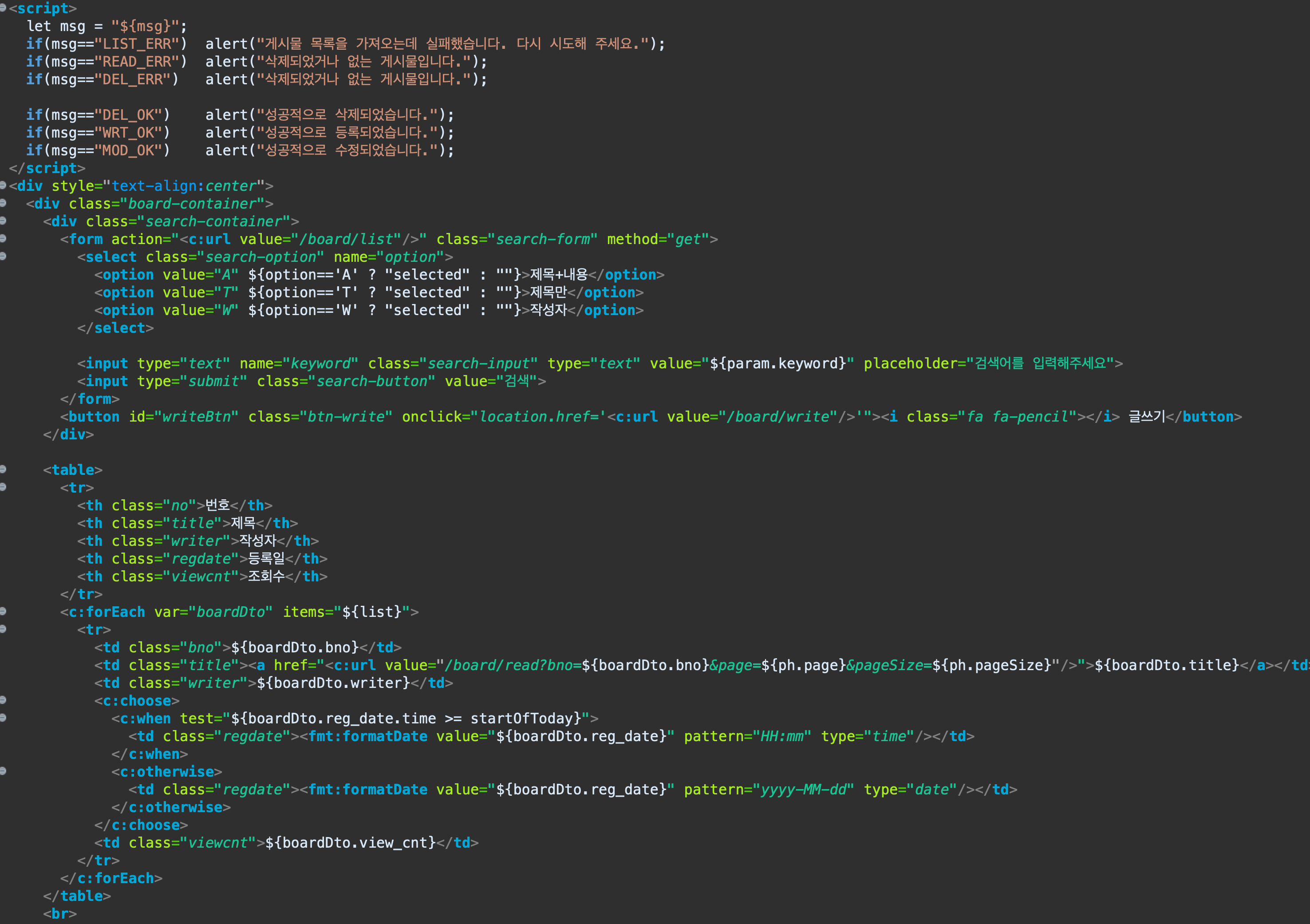Fold the c:choose block
1310x924 pixels.
coord(3,700)
